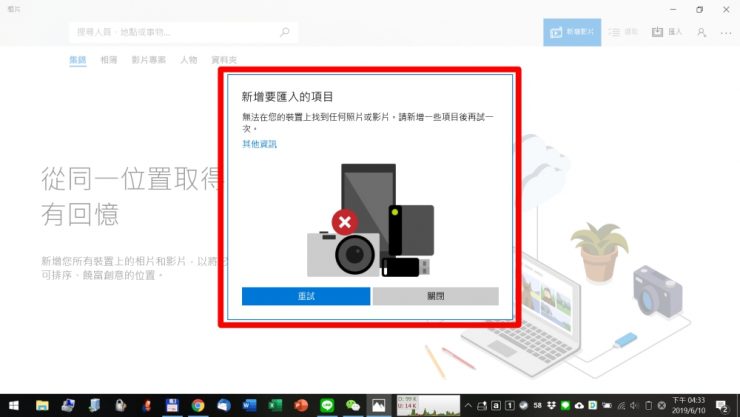
Task: Click the magnifier search icon
Action: 285,32
